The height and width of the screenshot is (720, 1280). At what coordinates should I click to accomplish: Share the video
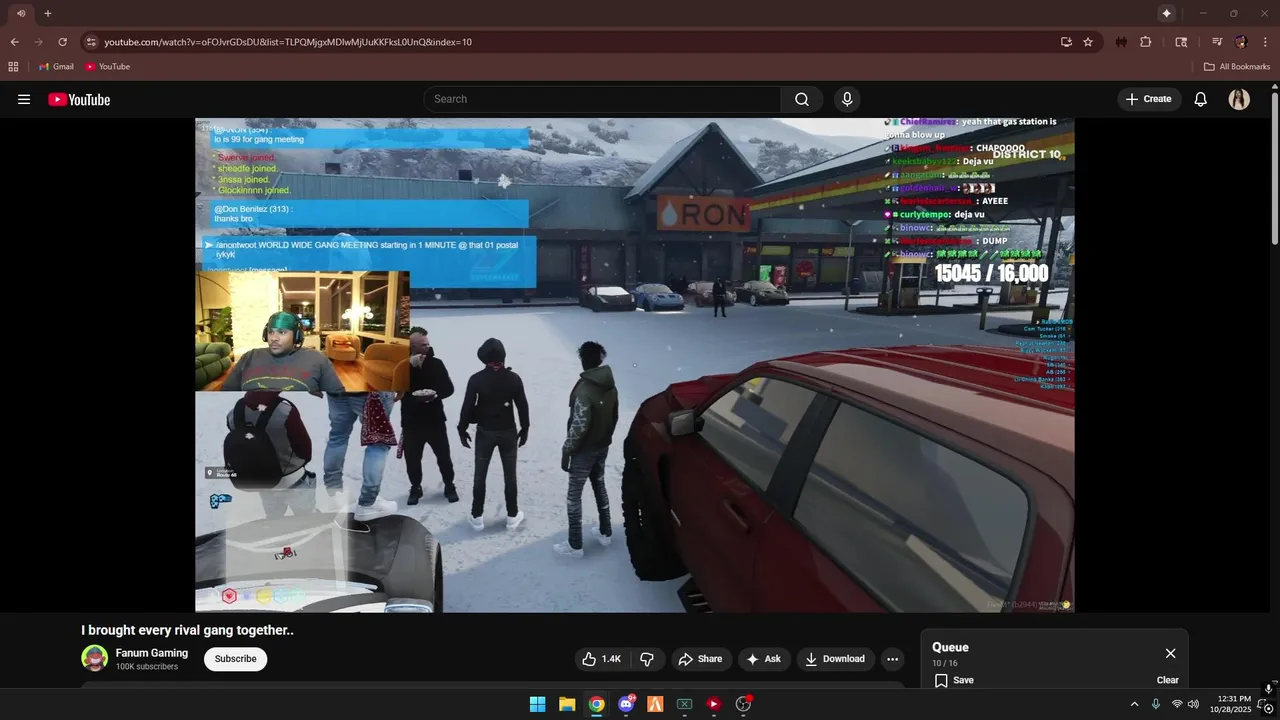(x=700, y=659)
